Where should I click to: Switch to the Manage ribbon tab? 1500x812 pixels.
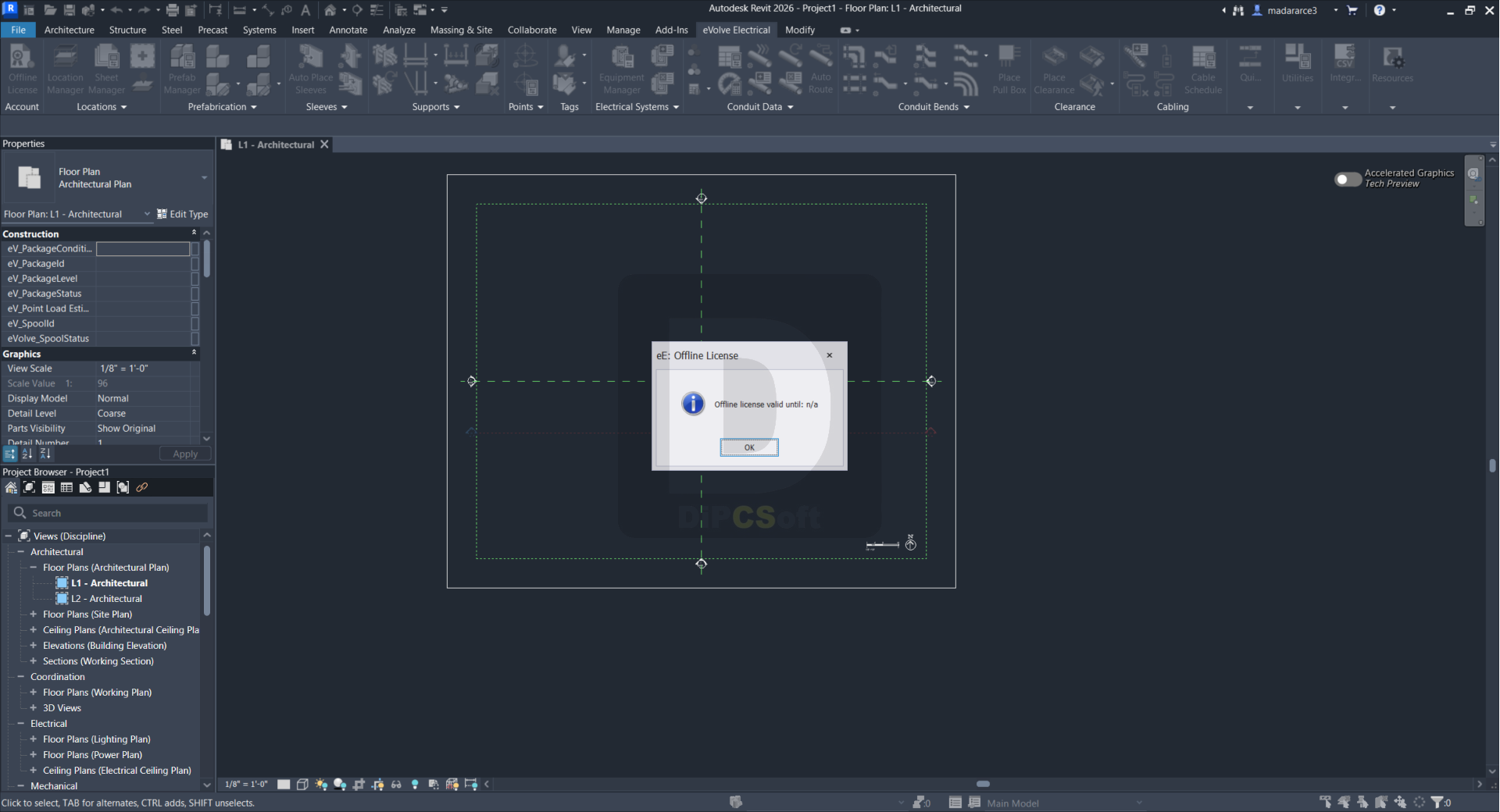click(623, 30)
